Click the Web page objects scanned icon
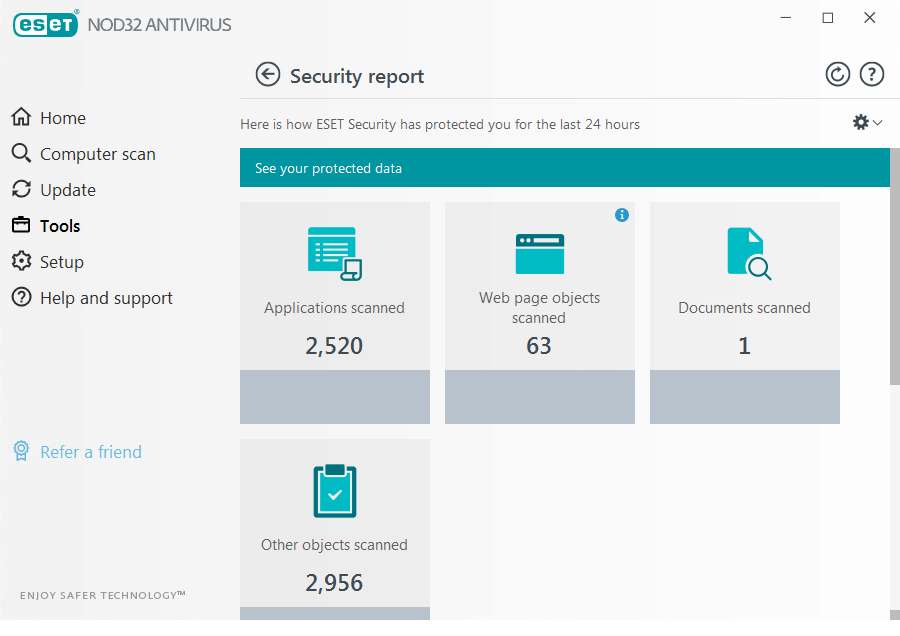The width and height of the screenshot is (900, 636). 539,253
